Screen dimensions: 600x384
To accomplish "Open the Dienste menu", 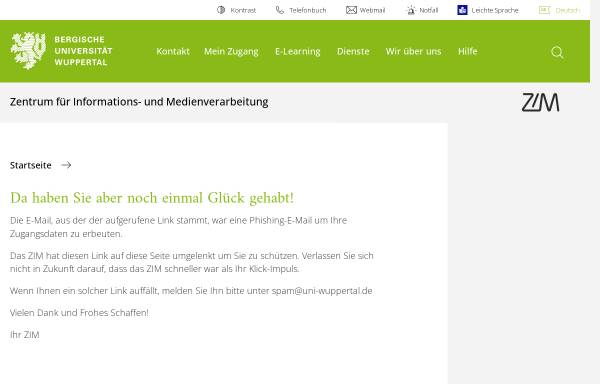I will click(x=353, y=51).
